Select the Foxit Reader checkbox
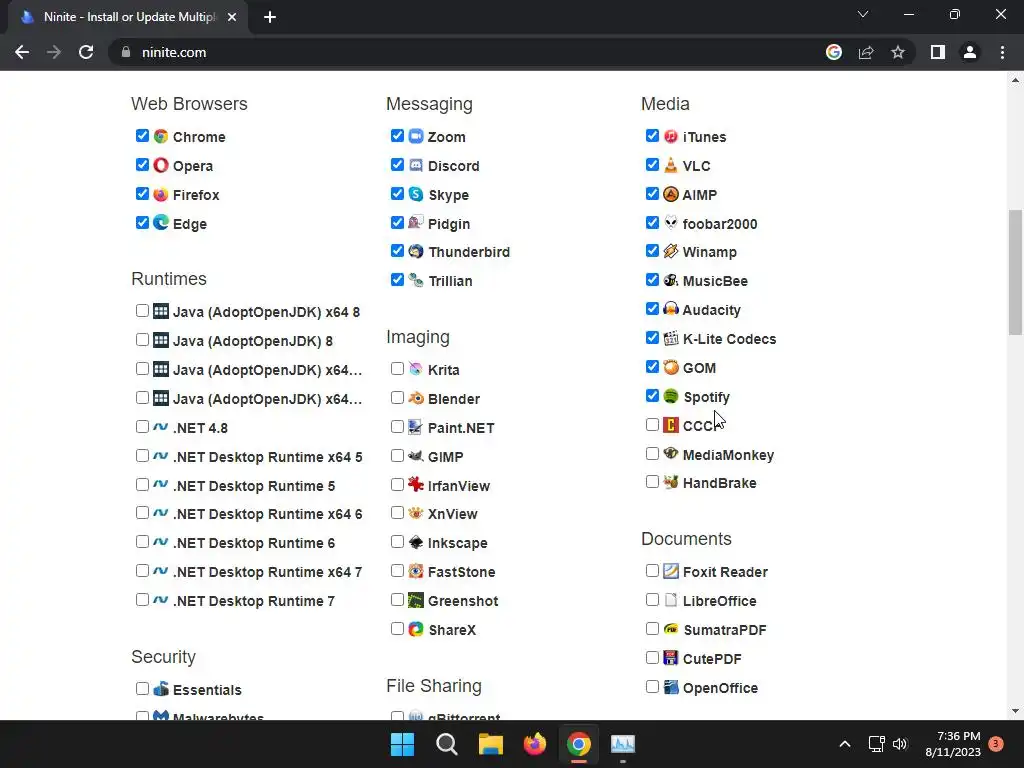 [652, 571]
